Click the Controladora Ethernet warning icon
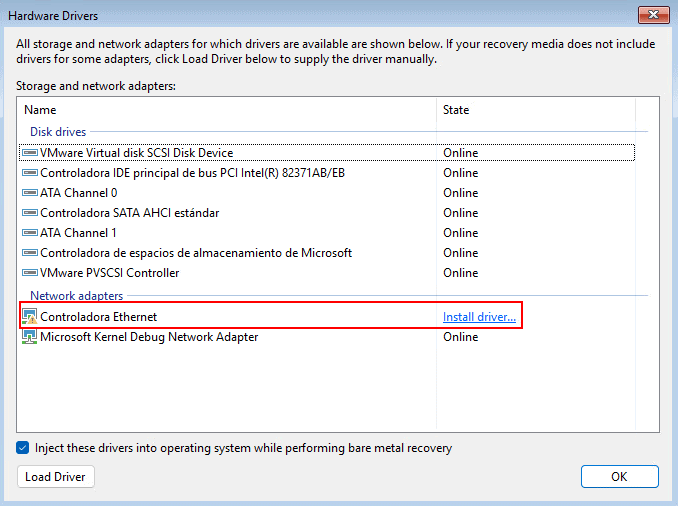 point(29,317)
